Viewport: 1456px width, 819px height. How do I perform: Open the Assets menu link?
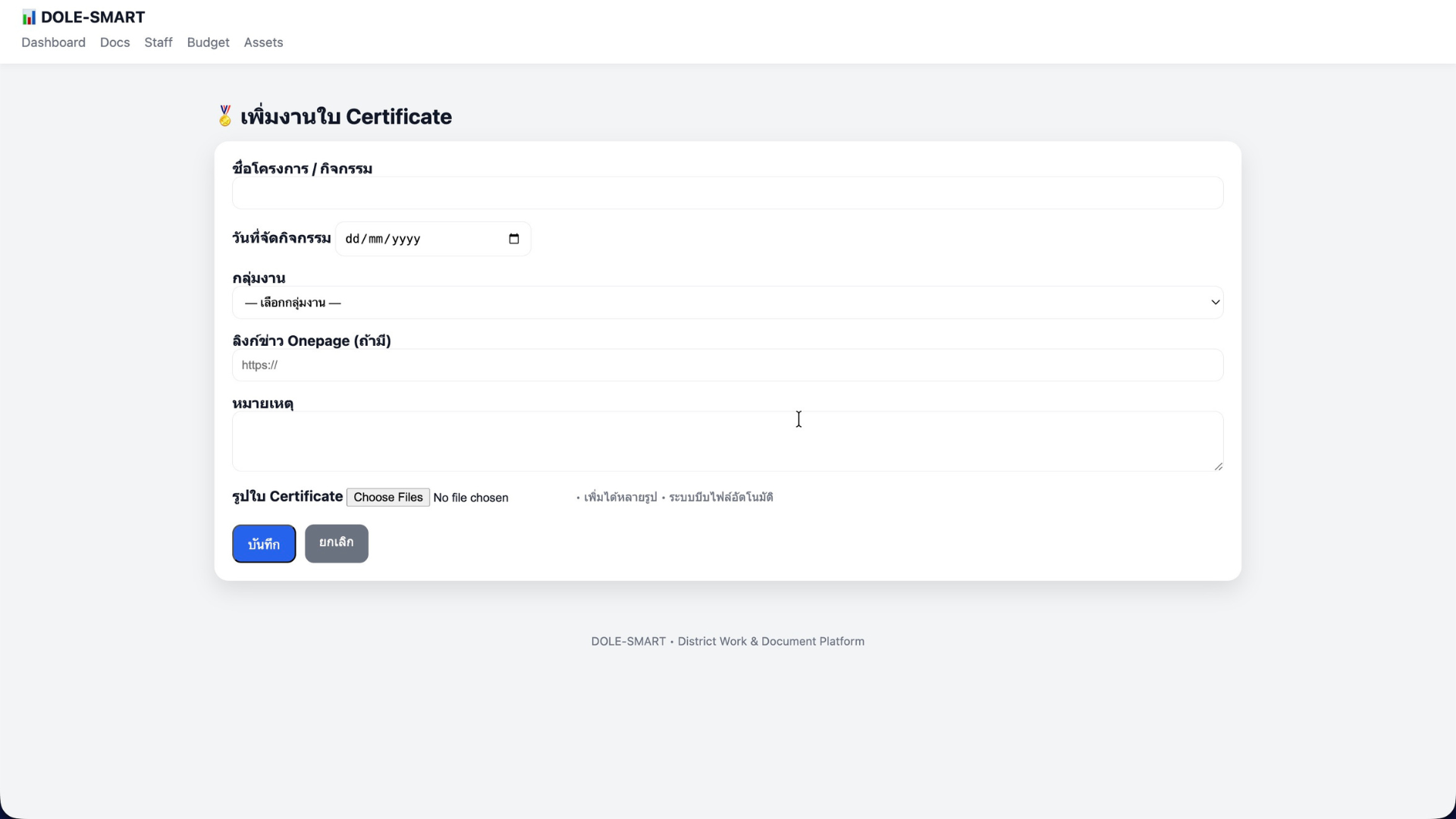[263, 42]
